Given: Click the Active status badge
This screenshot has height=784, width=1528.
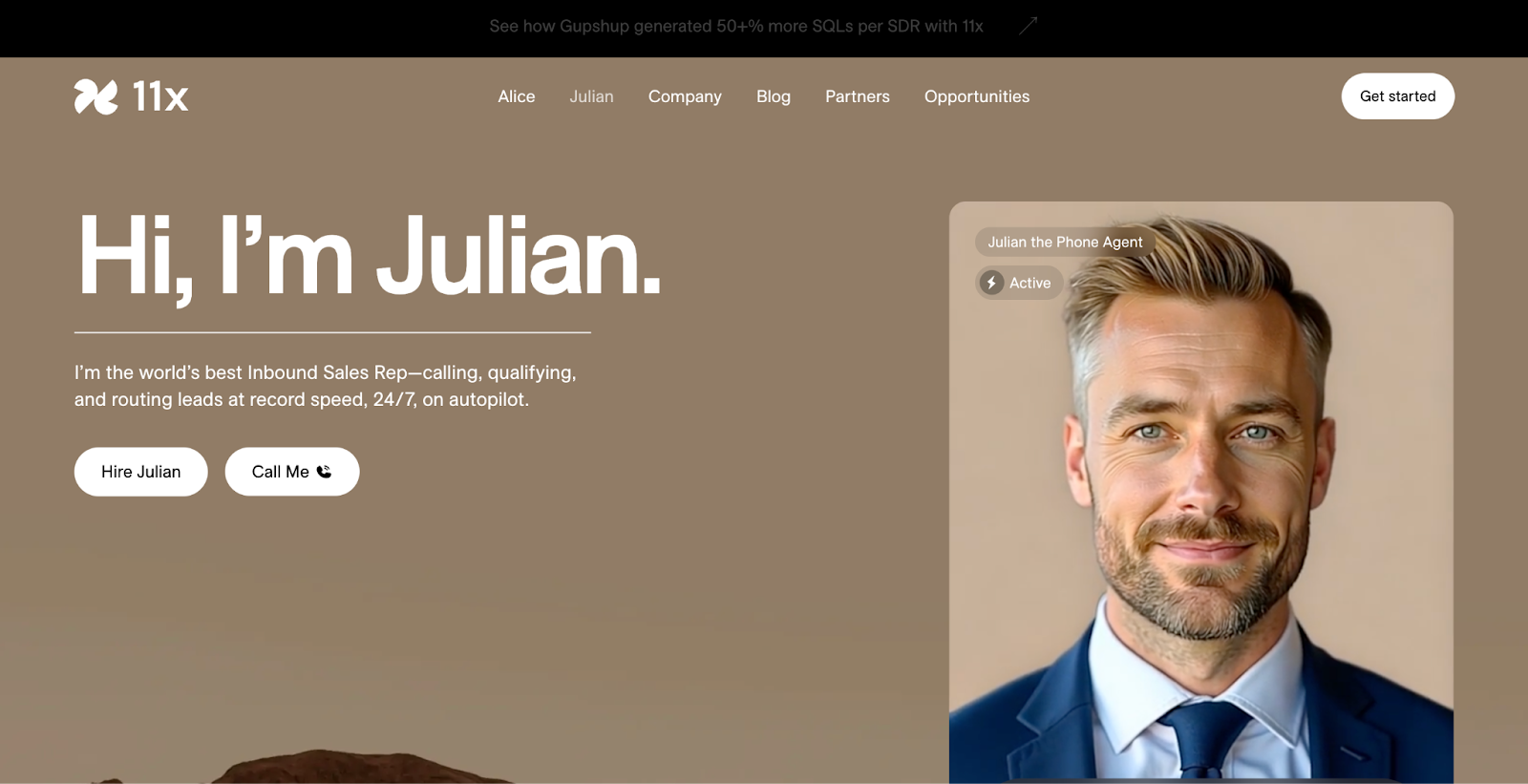Looking at the screenshot, I should [1019, 283].
